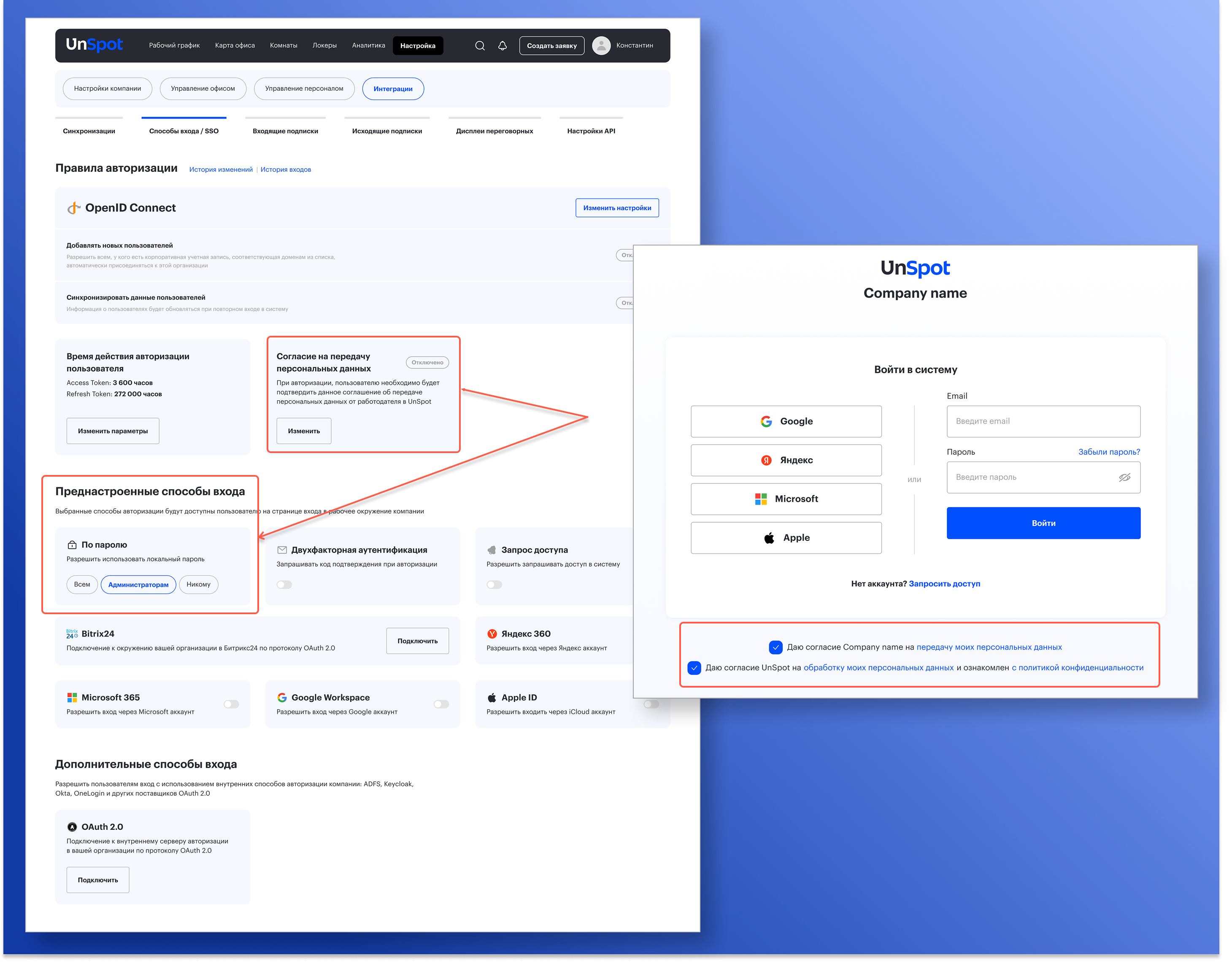1232x966 pixels.
Task: Select Всем password access option
Action: click(82, 585)
